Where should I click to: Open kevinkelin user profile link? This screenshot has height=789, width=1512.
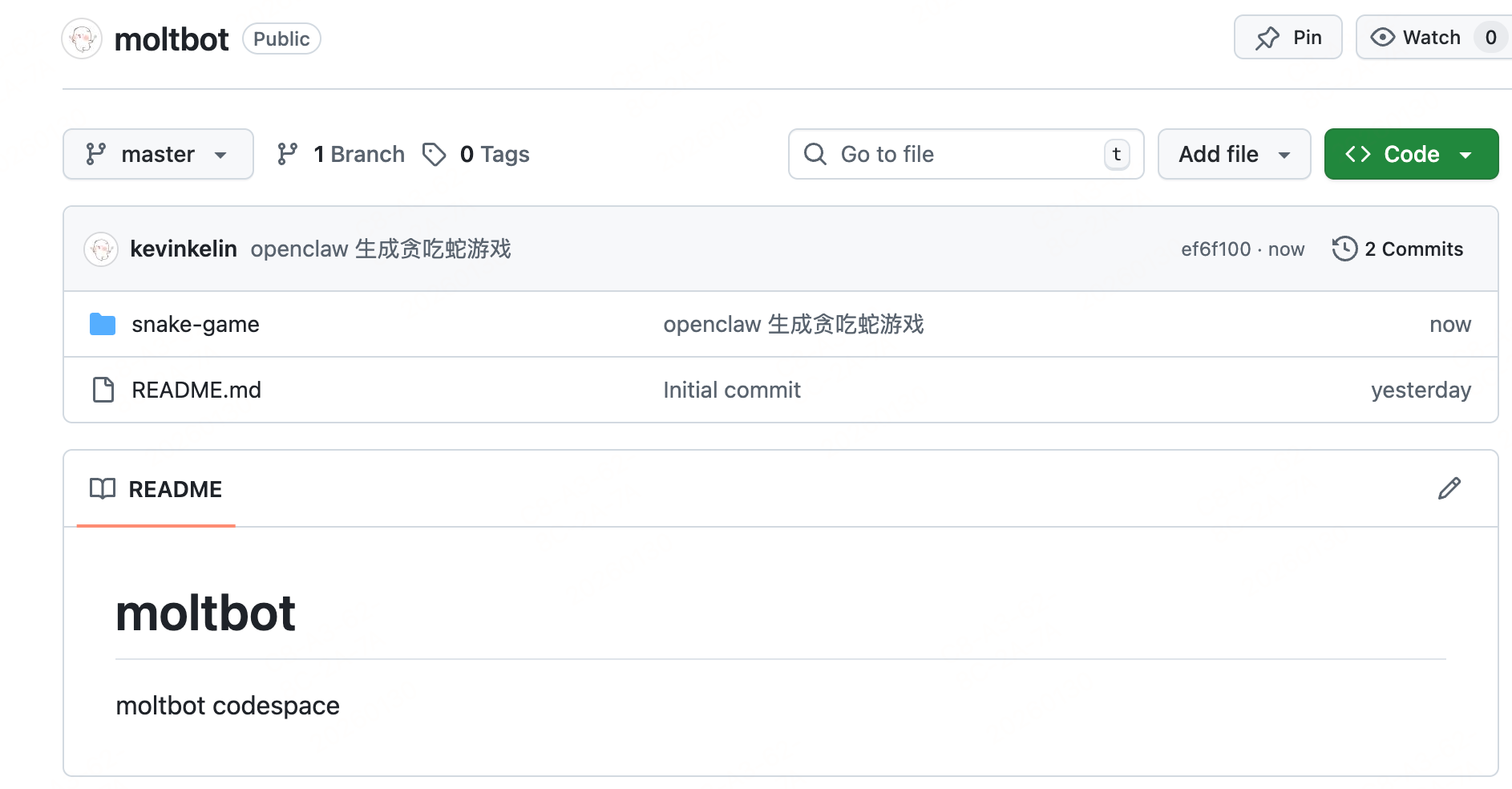tap(184, 249)
